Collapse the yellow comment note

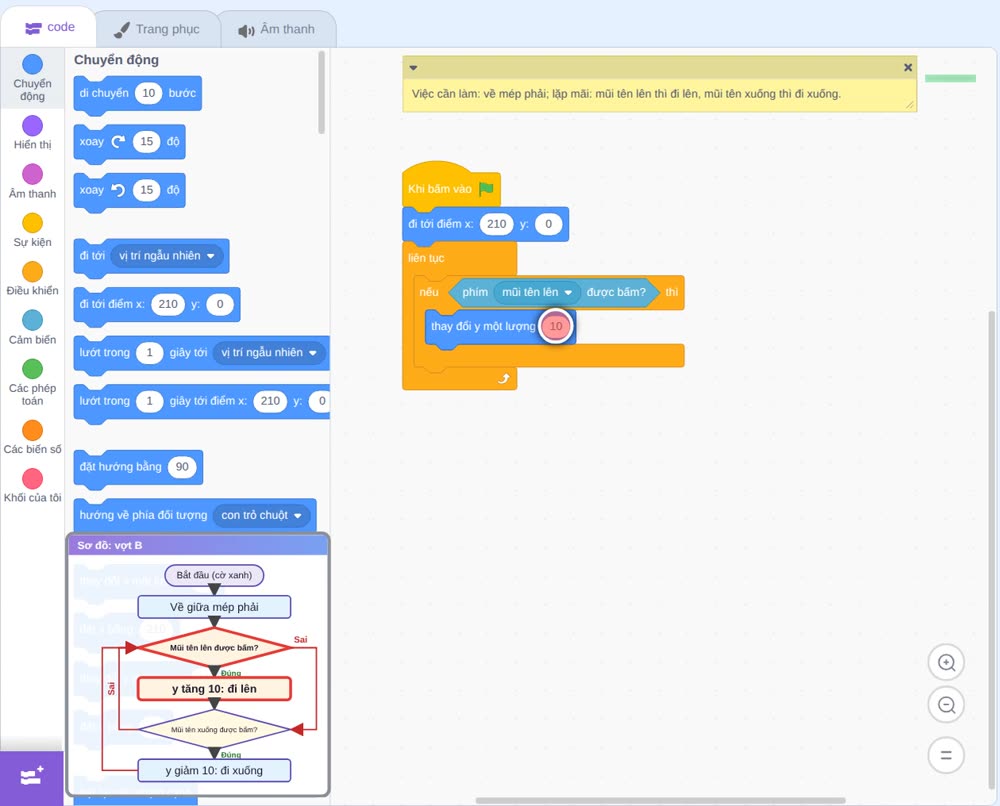[x=413, y=68]
